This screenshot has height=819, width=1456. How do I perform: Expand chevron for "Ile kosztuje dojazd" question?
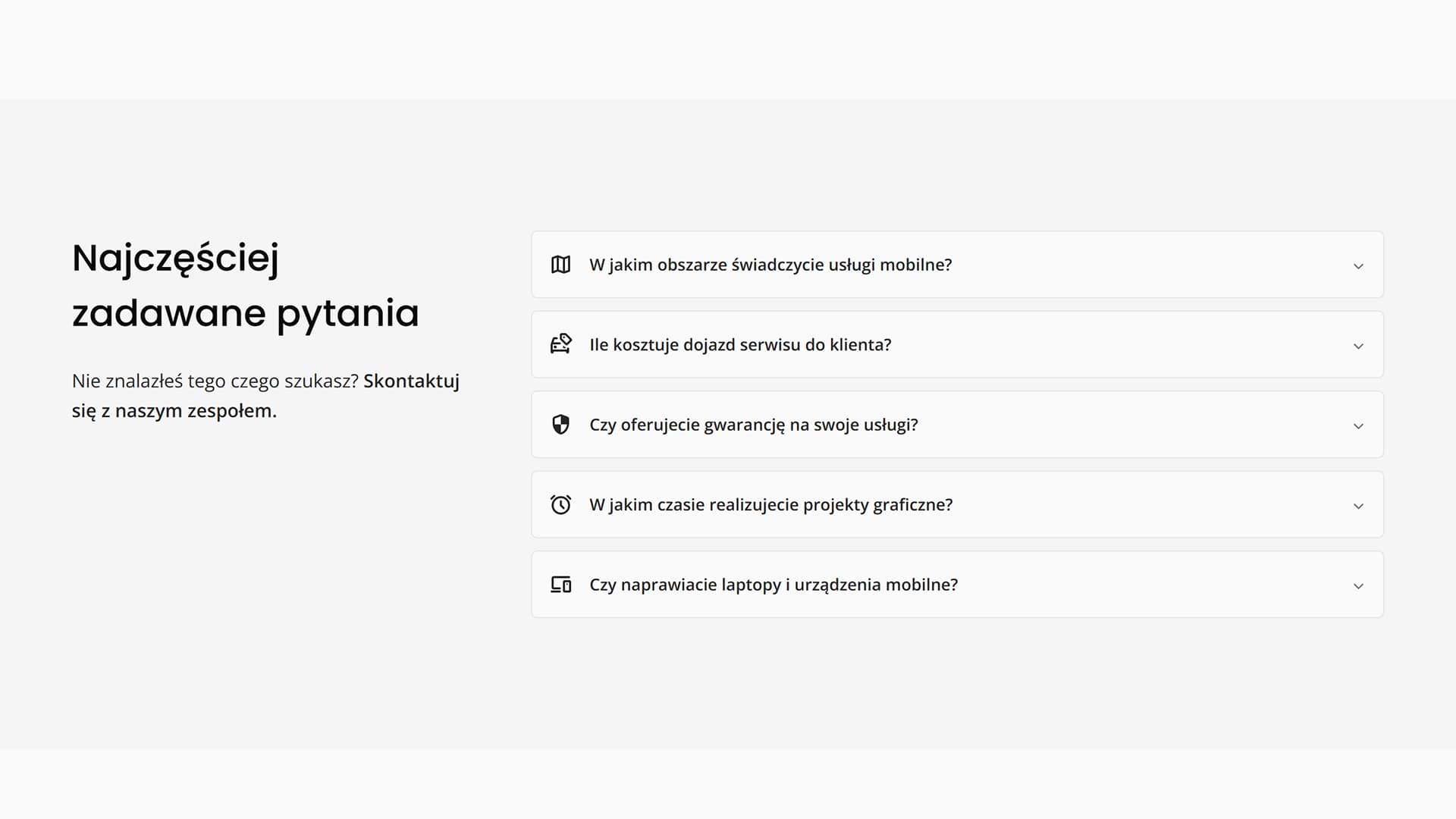1358,346
